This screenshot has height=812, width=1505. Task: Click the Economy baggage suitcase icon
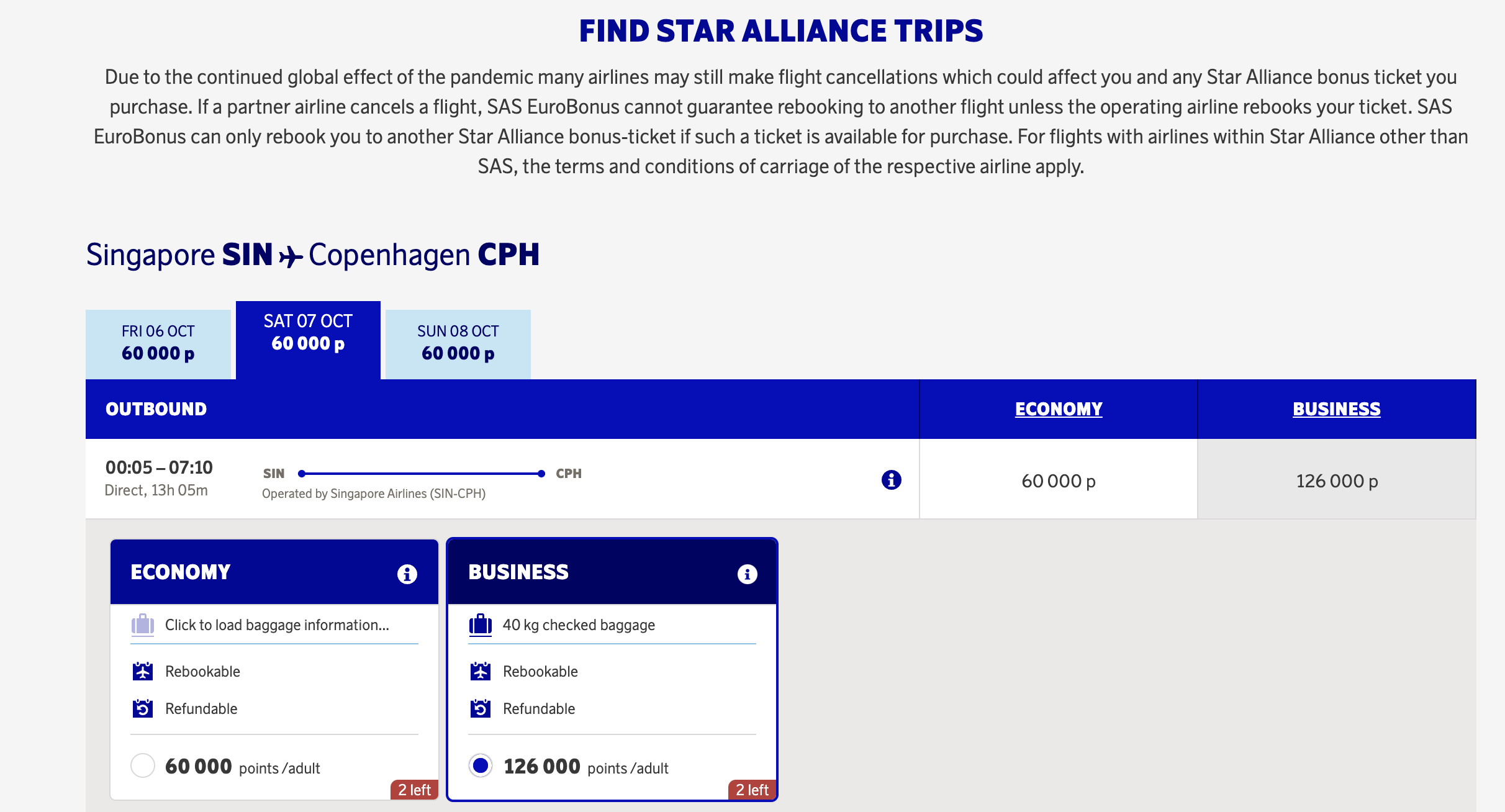point(143,625)
